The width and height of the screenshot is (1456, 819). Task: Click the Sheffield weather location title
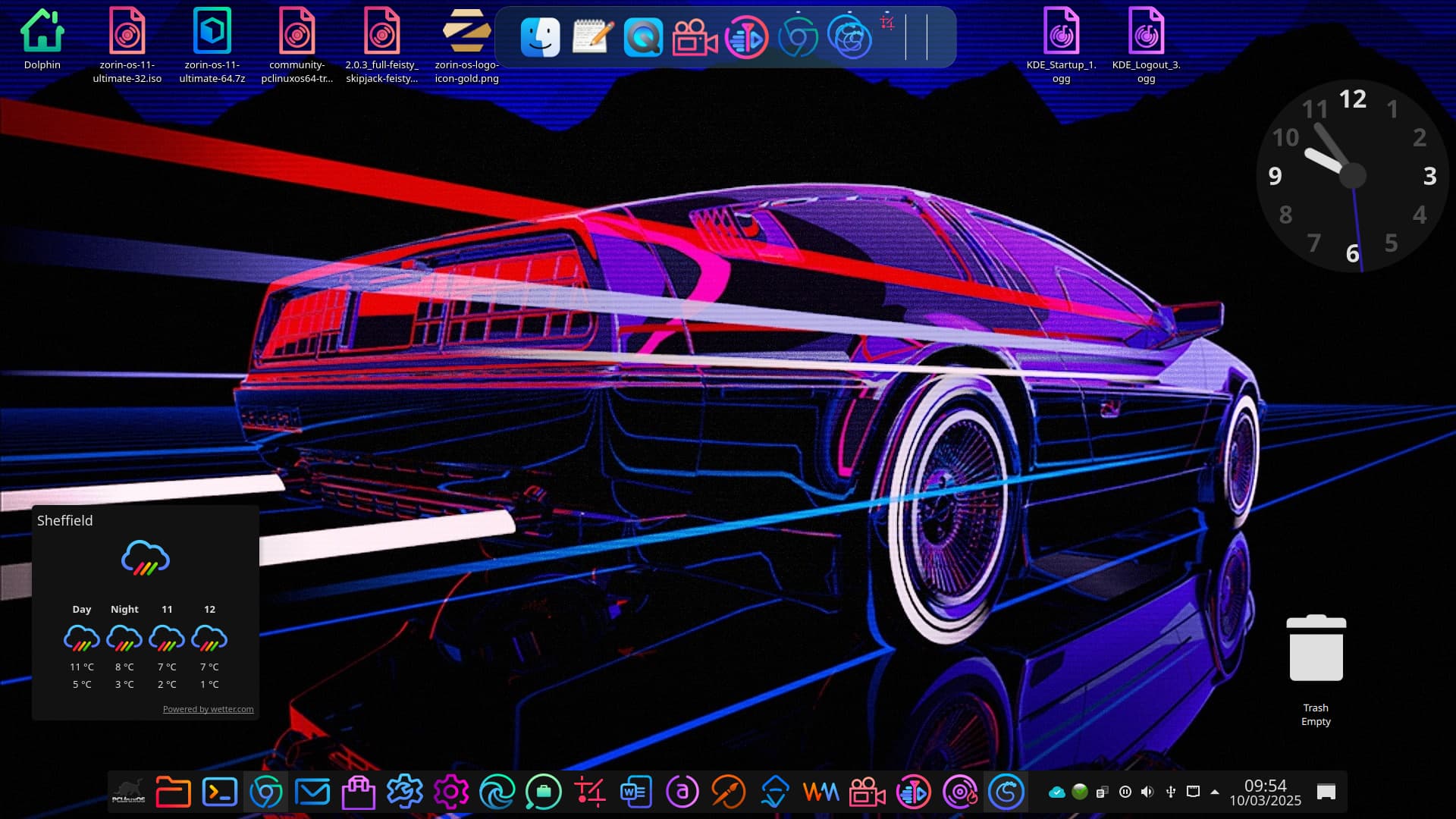click(64, 520)
